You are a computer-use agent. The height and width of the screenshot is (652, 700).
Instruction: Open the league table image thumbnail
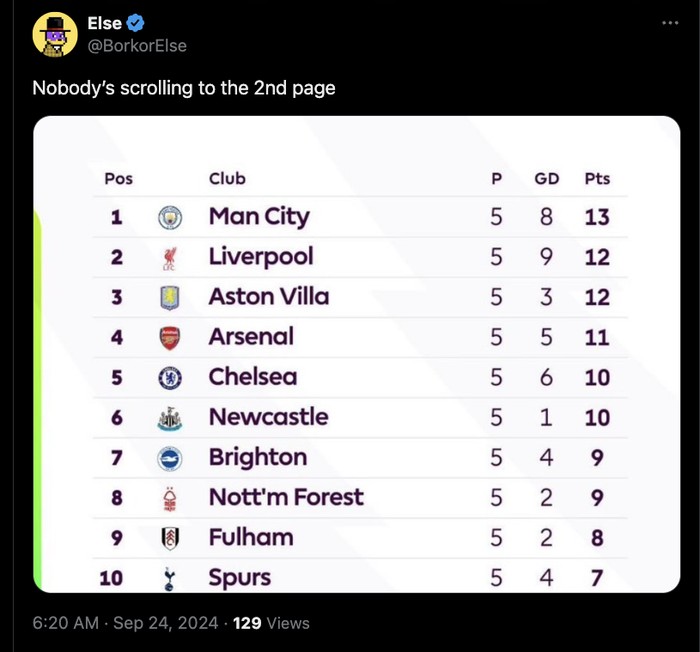(357, 354)
